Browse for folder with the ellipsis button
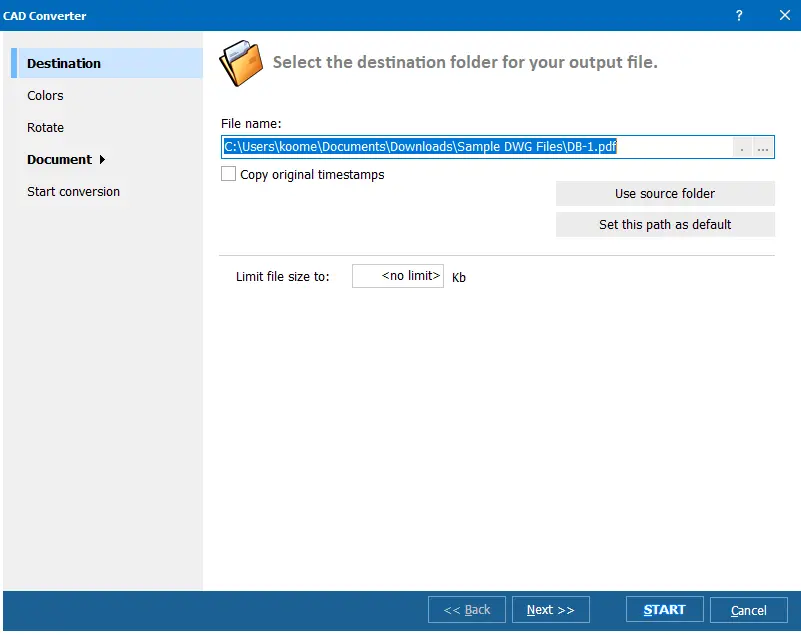The height and width of the screenshot is (635, 801). [763, 148]
